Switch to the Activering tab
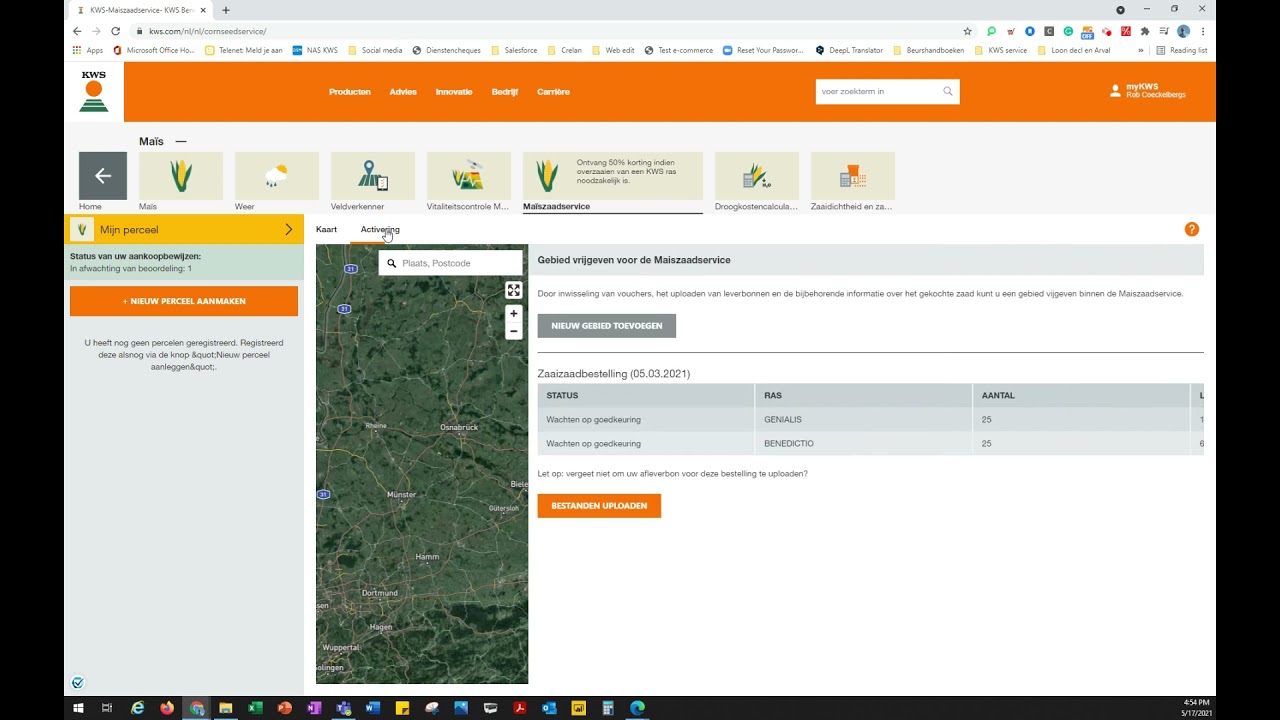Viewport: 1280px width, 720px height. [380, 229]
